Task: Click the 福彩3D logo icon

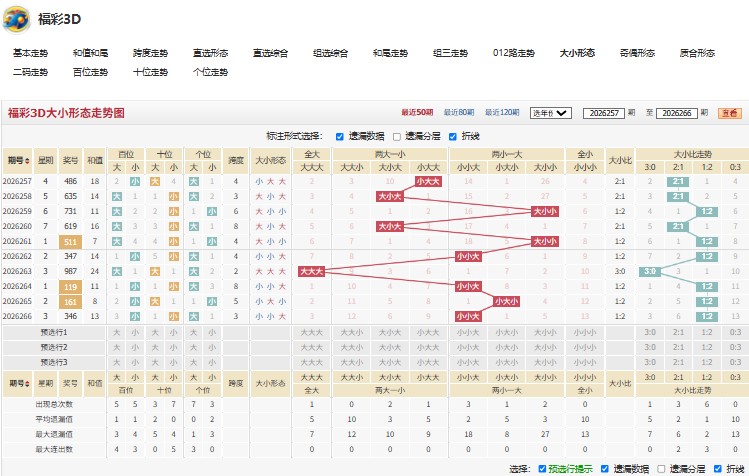Action: coord(16,20)
